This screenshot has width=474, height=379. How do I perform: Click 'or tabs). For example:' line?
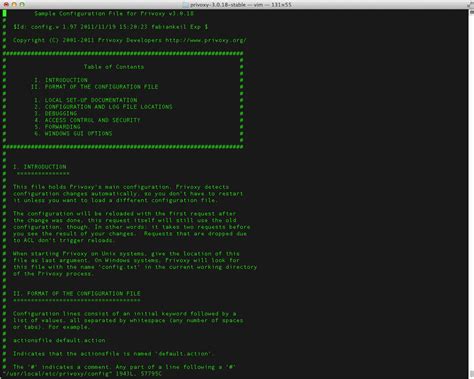click(52, 327)
